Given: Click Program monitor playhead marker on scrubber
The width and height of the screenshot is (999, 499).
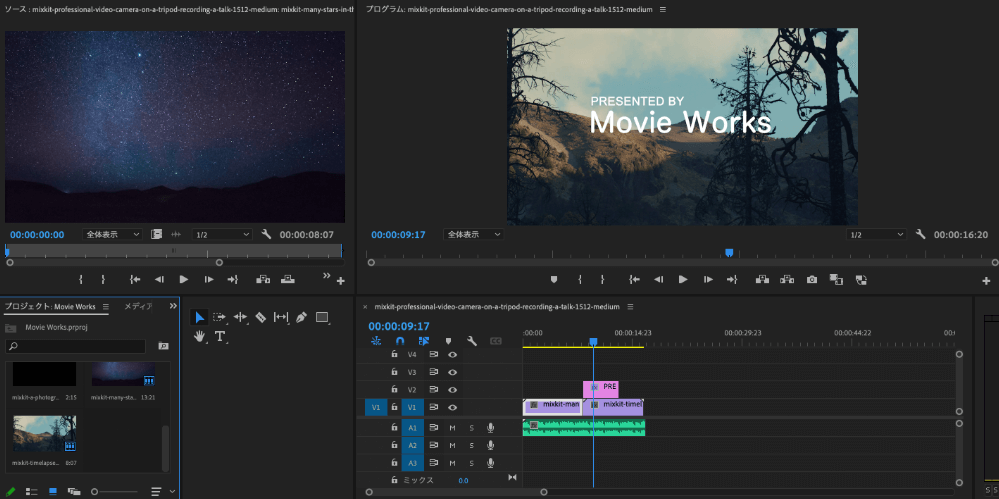Looking at the screenshot, I should pos(729,253).
